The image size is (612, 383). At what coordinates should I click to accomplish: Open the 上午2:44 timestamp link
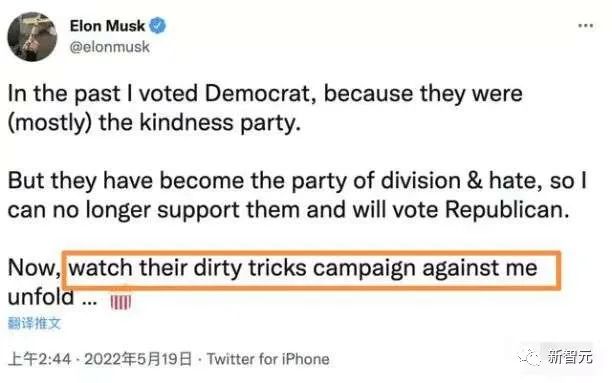click(x=39, y=359)
